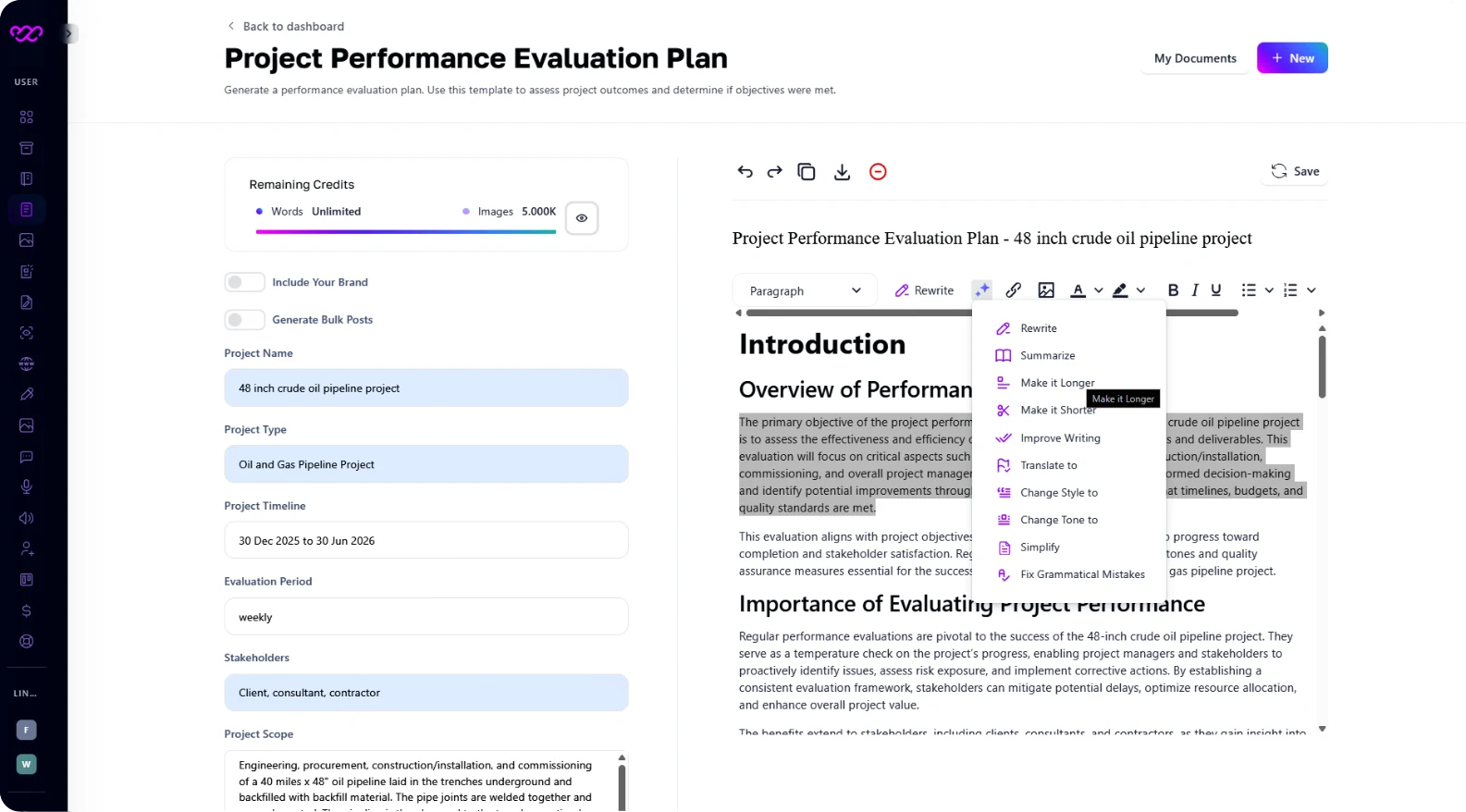Viewport: 1466px width, 812px height.
Task: Edit the Evaluation Period field
Action: click(426, 617)
